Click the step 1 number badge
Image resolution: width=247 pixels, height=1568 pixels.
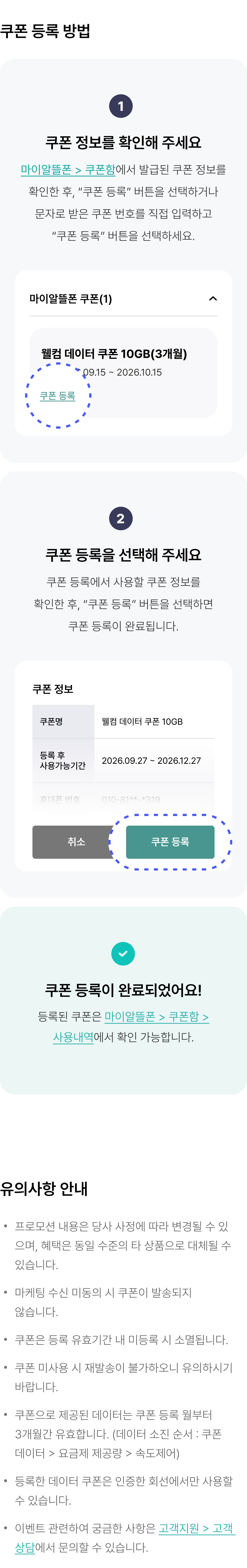click(121, 106)
